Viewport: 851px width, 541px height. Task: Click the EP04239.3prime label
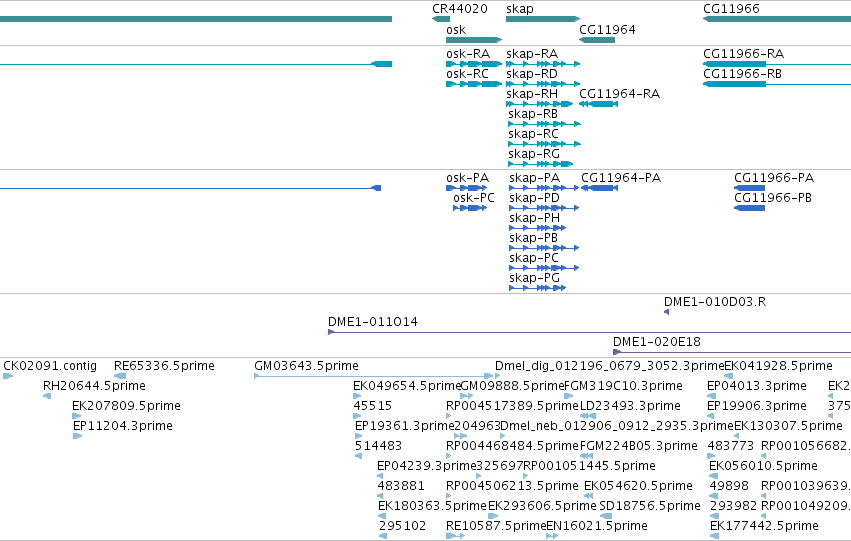pos(426,466)
